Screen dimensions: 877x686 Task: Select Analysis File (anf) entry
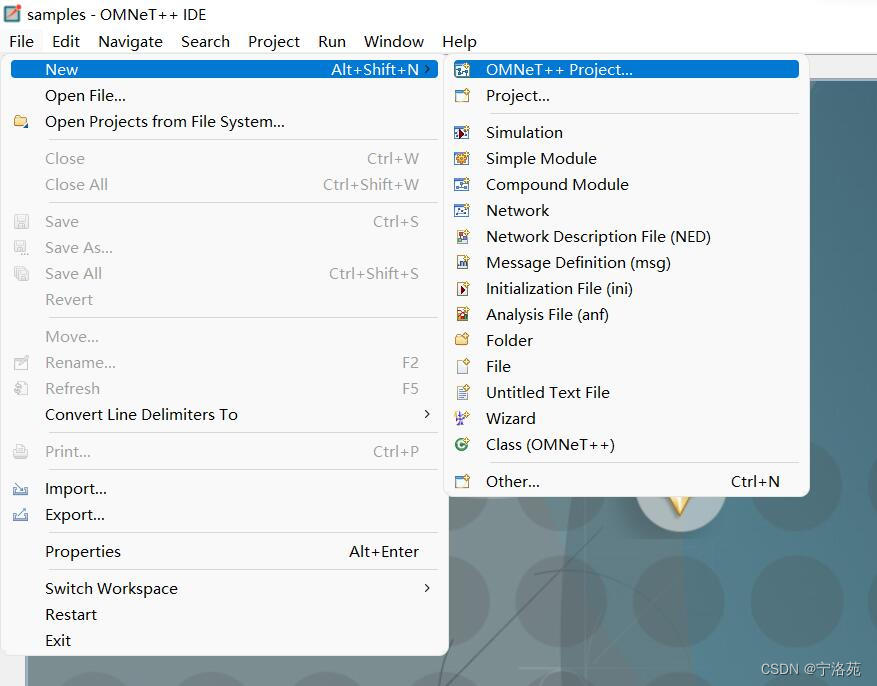tap(626, 315)
